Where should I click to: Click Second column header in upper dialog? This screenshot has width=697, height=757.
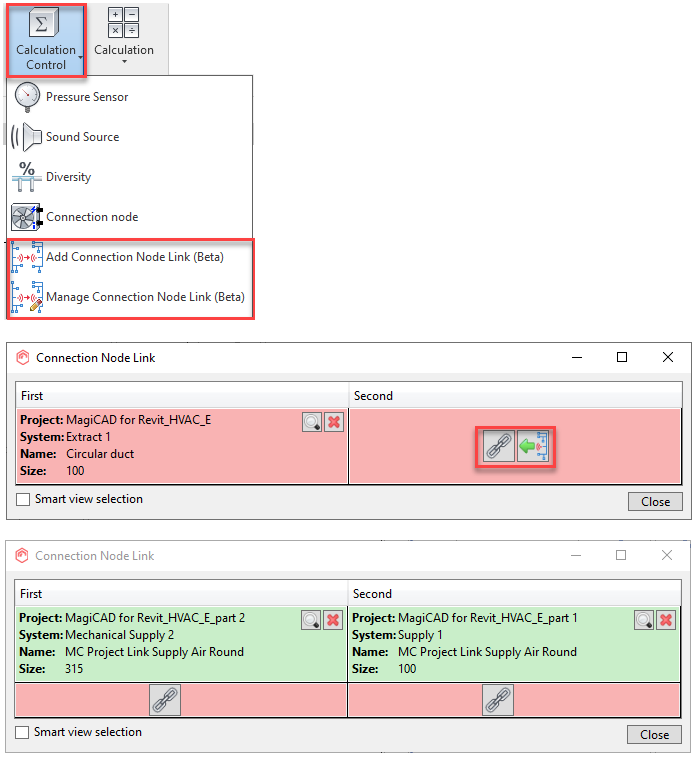[516, 396]
